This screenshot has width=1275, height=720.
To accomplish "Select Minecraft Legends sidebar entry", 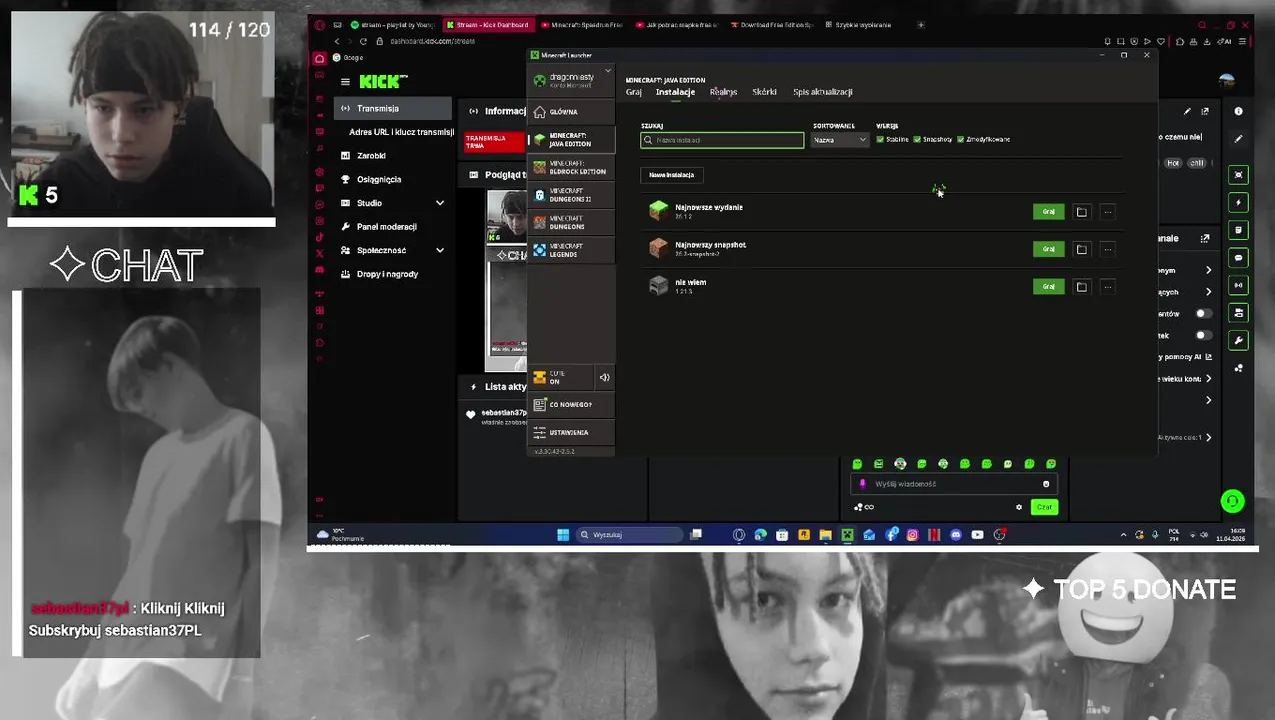I will pos(571,250).
